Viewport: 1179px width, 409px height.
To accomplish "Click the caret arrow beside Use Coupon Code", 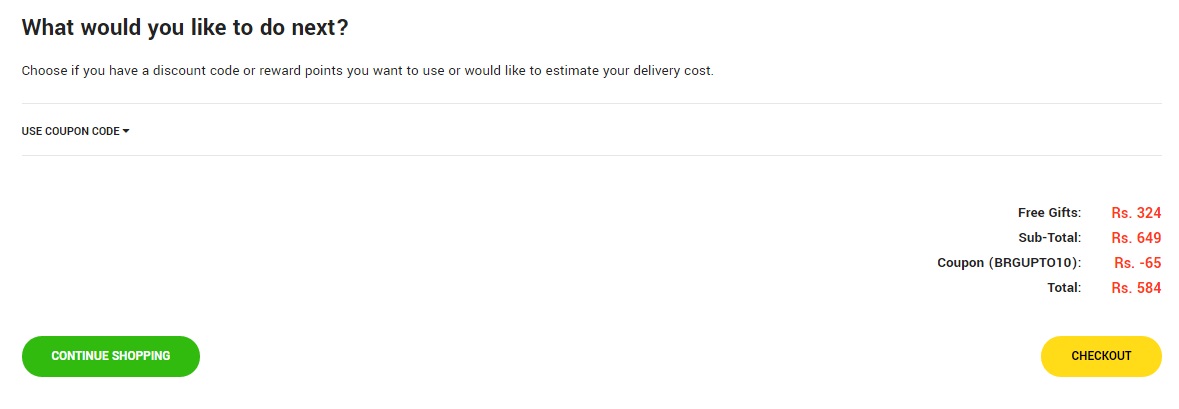I will point(126,131).
